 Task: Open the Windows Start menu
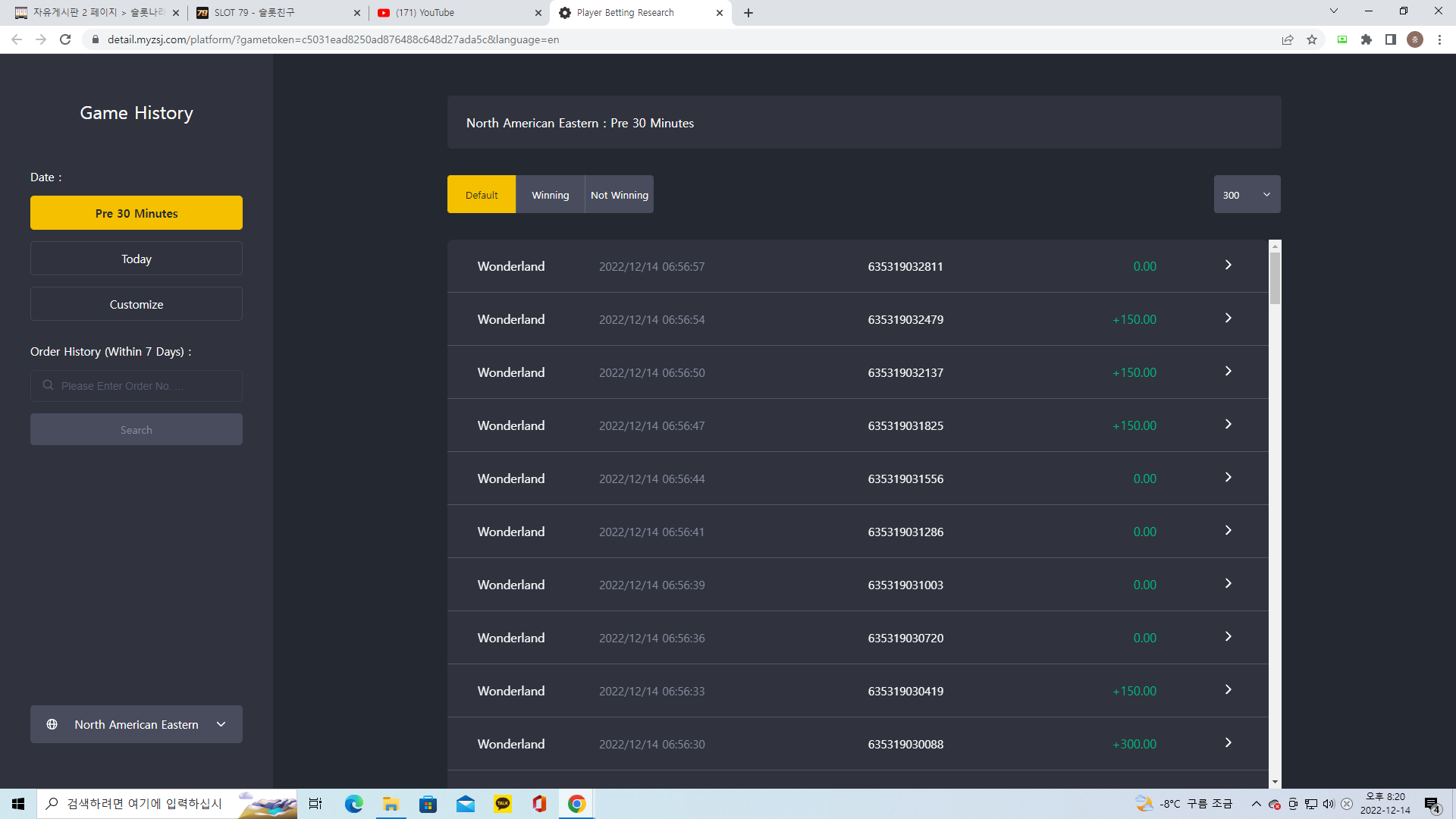pos(18,804)
